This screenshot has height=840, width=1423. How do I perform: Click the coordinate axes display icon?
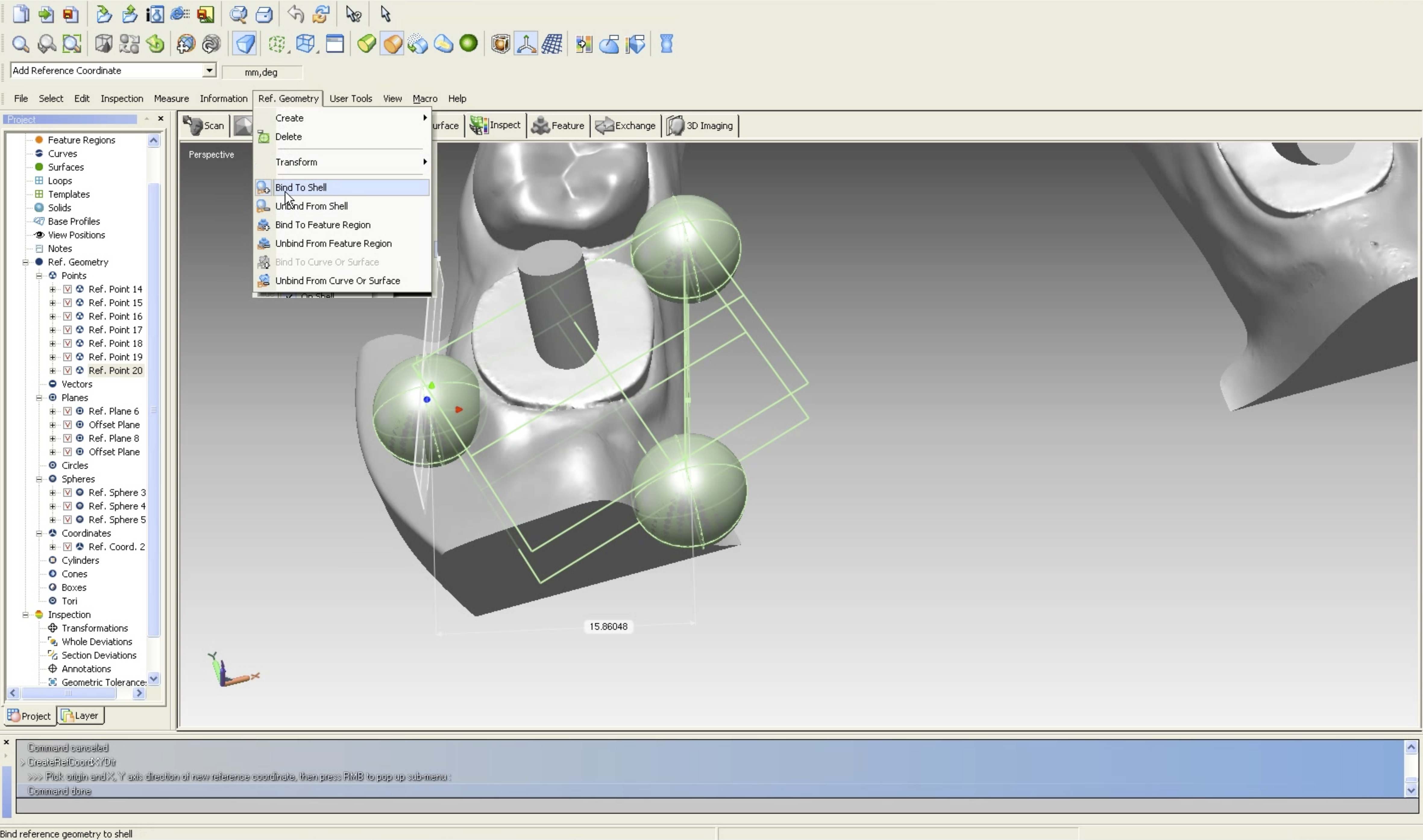click(526, 44)
